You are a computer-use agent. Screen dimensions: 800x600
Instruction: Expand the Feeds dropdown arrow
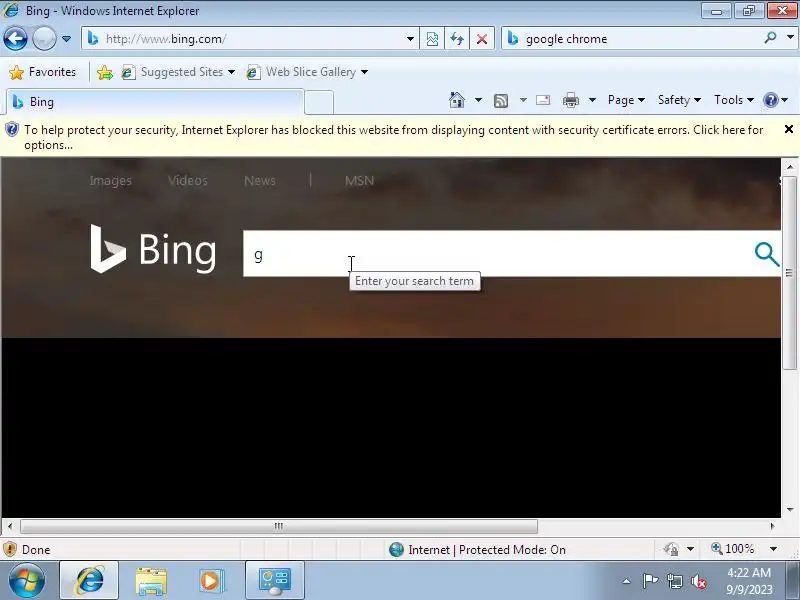[523, 100]
